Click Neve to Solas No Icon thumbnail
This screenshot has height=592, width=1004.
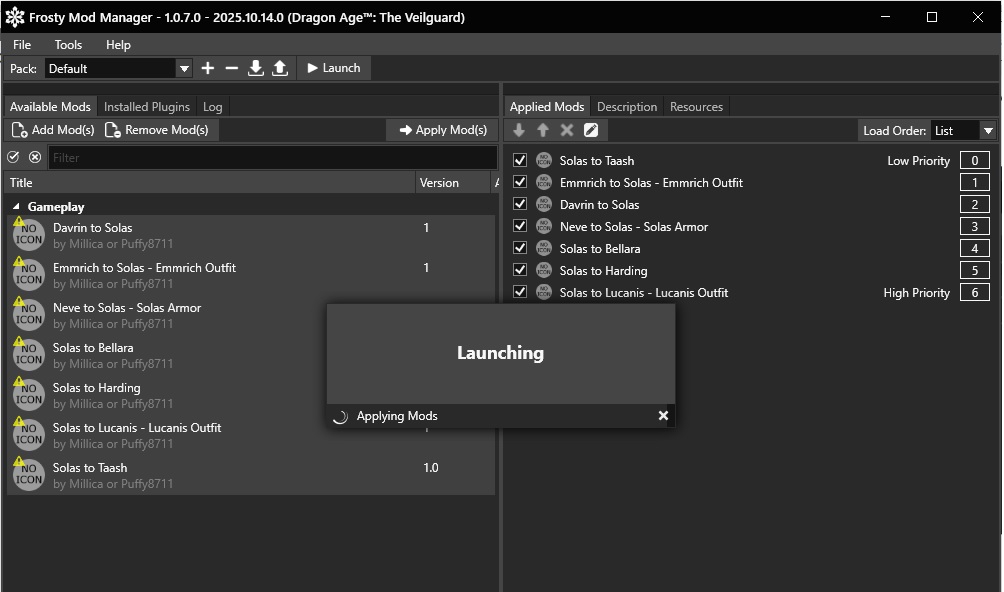[29, 314]
